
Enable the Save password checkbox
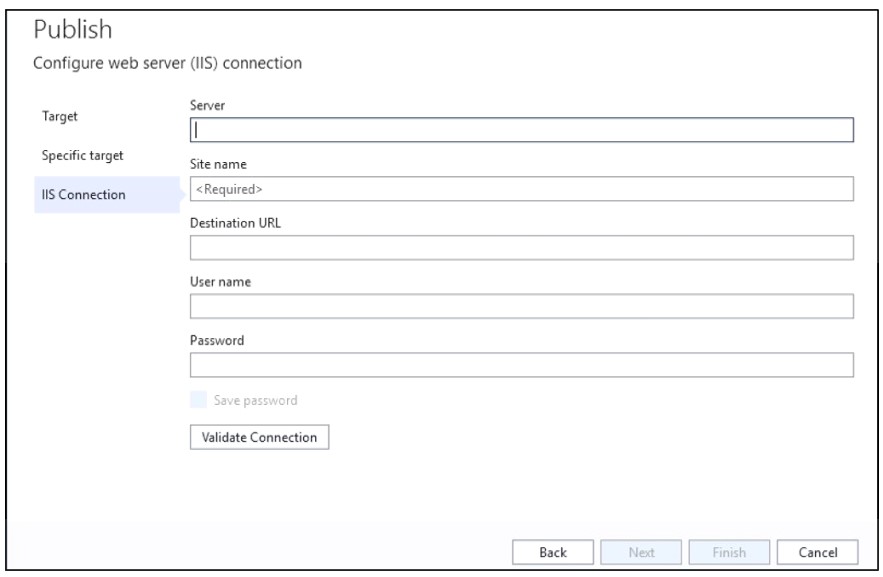coord(198,401)
